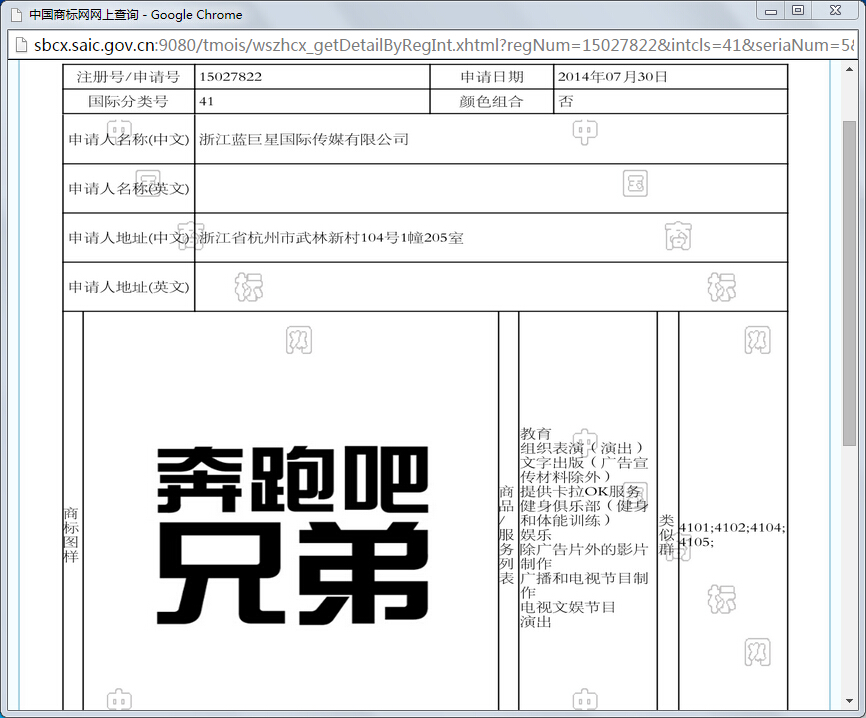Click the 申请人地址(英文) label

pos(129,287)
